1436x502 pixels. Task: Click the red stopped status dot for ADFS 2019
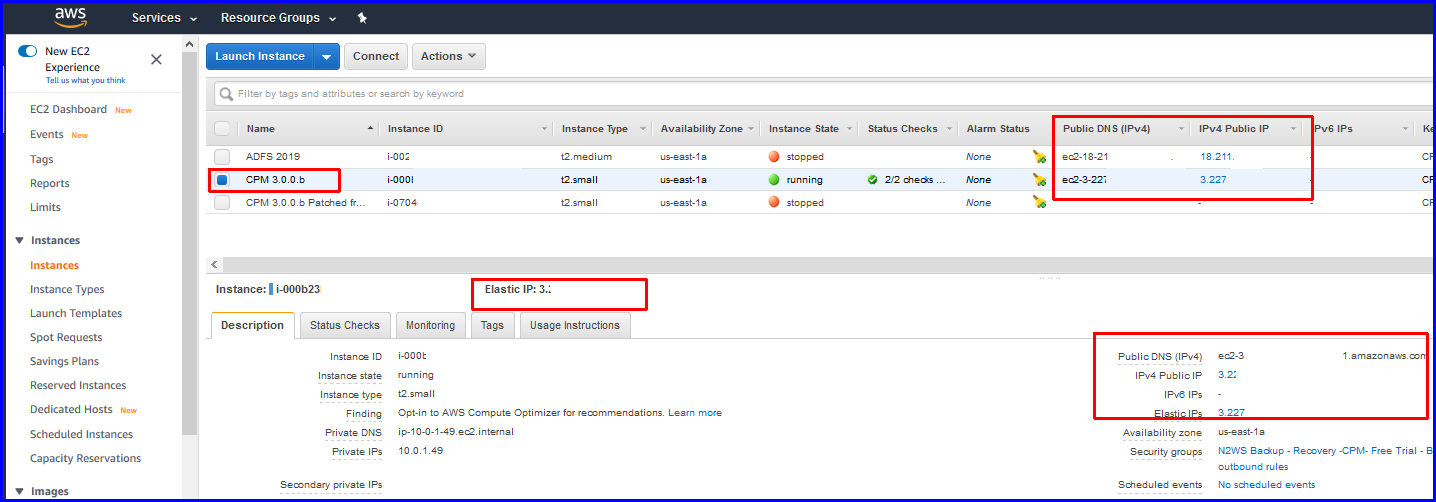coord(773,157)
